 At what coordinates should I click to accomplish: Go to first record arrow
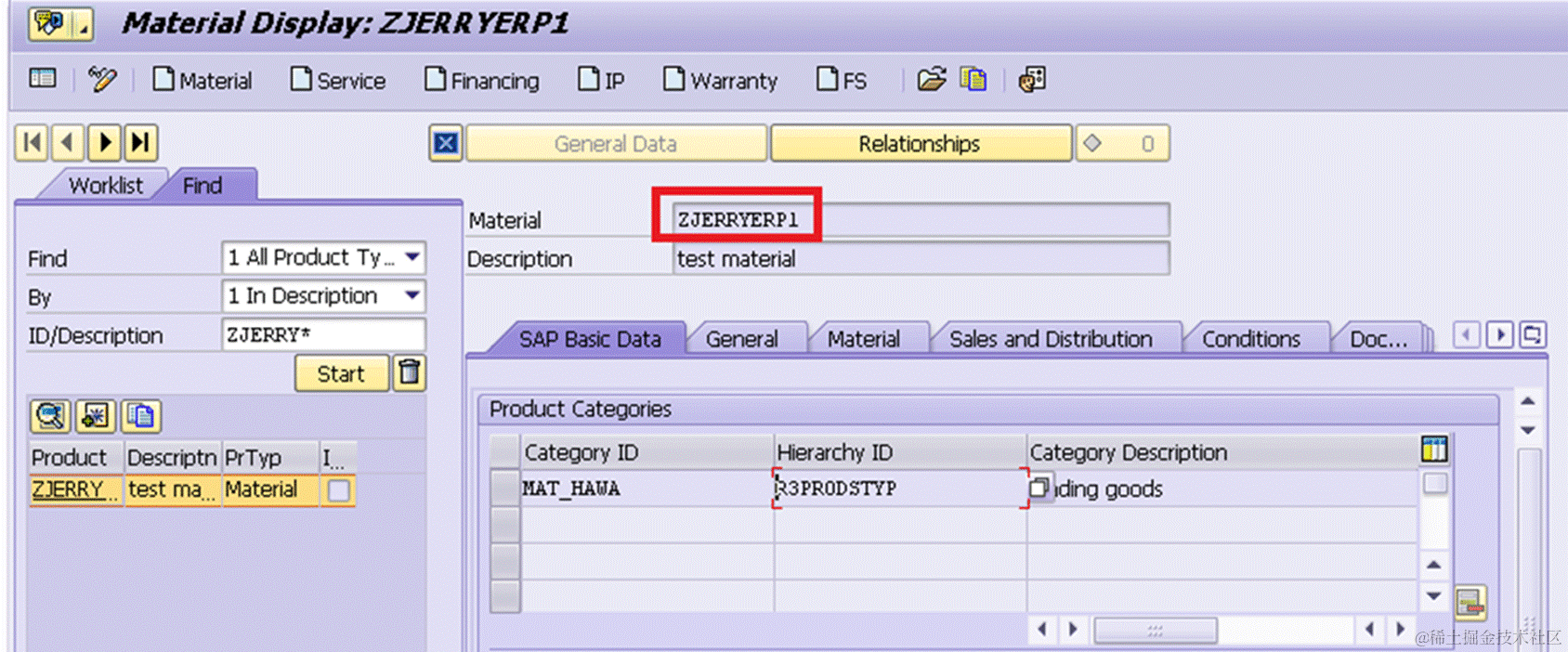(32, 142)
